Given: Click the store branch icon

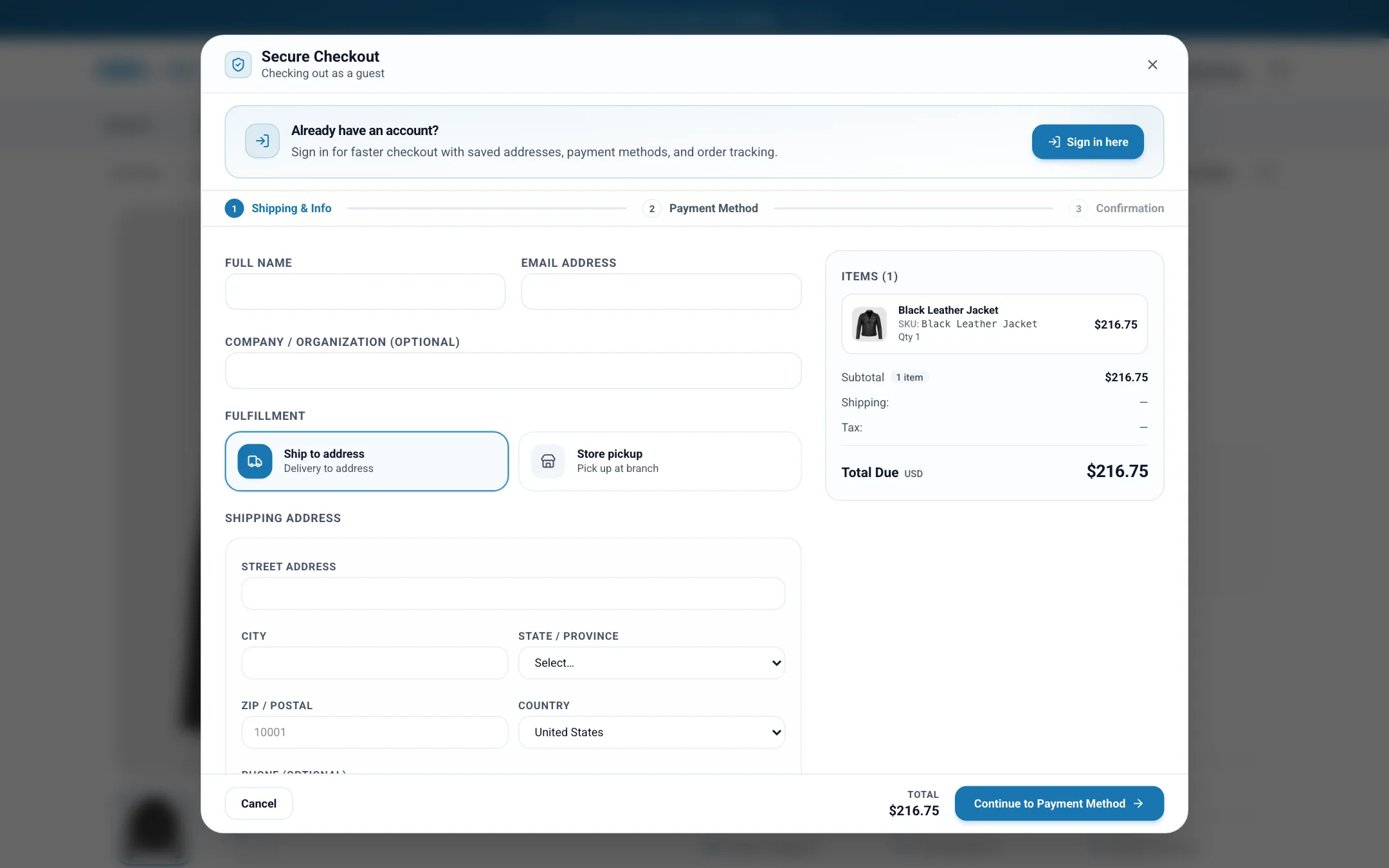Looking at the screenshot, I should click(x=548, y=461).
